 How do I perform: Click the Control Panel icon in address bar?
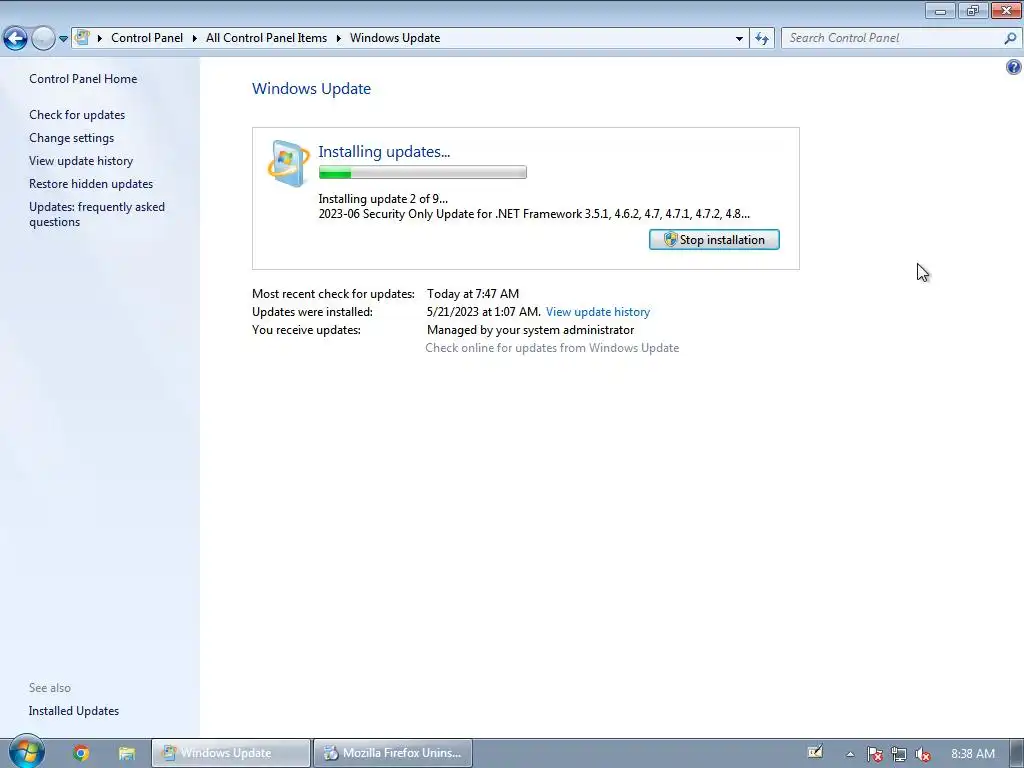[82, 38]
